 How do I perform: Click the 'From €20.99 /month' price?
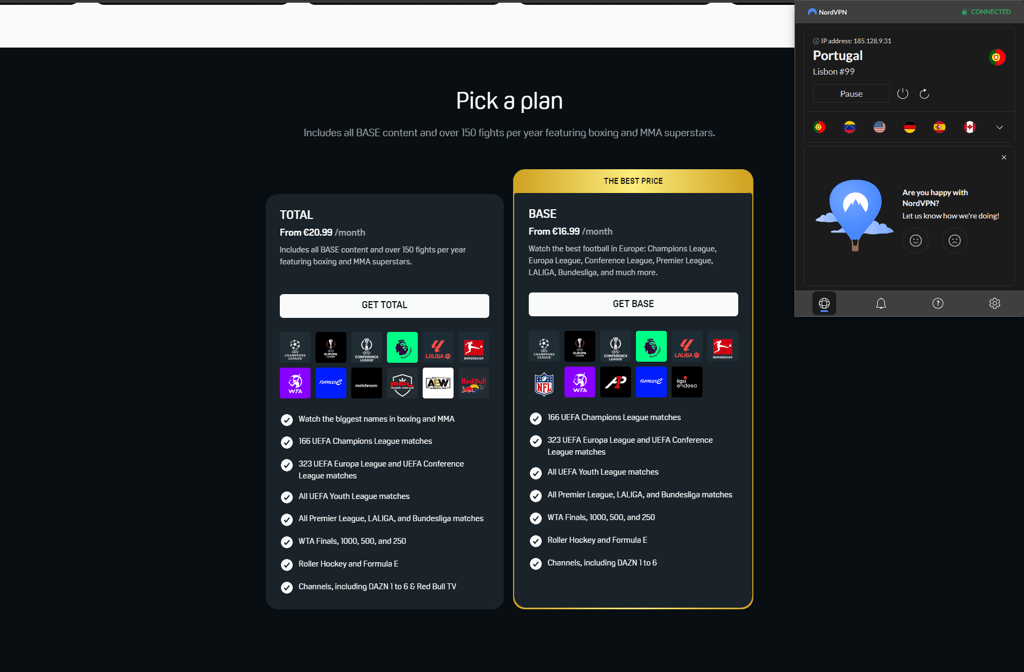pyautogui.click(x=323, y=232)
